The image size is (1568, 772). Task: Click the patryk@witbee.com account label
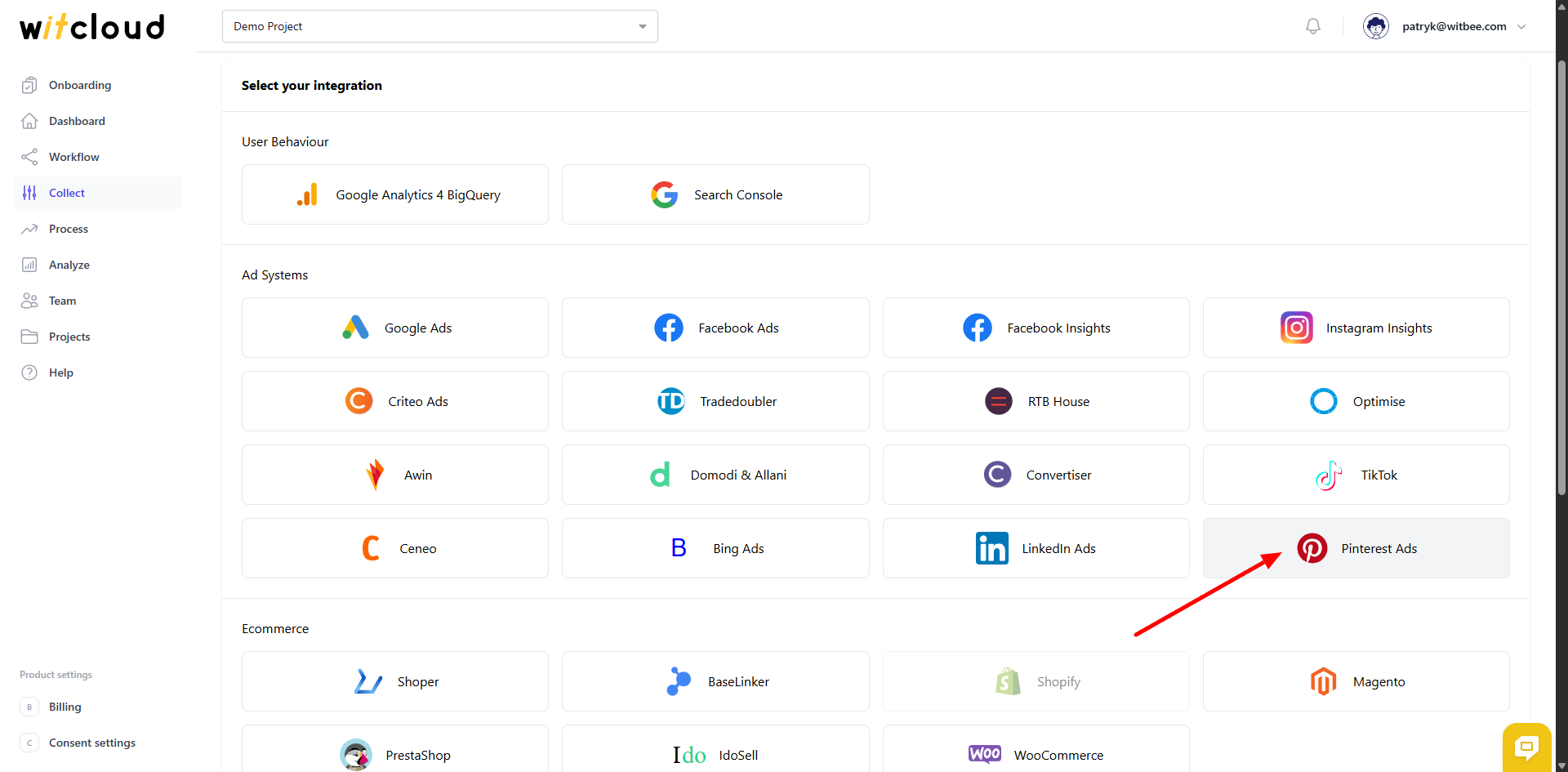(1454, 26)
